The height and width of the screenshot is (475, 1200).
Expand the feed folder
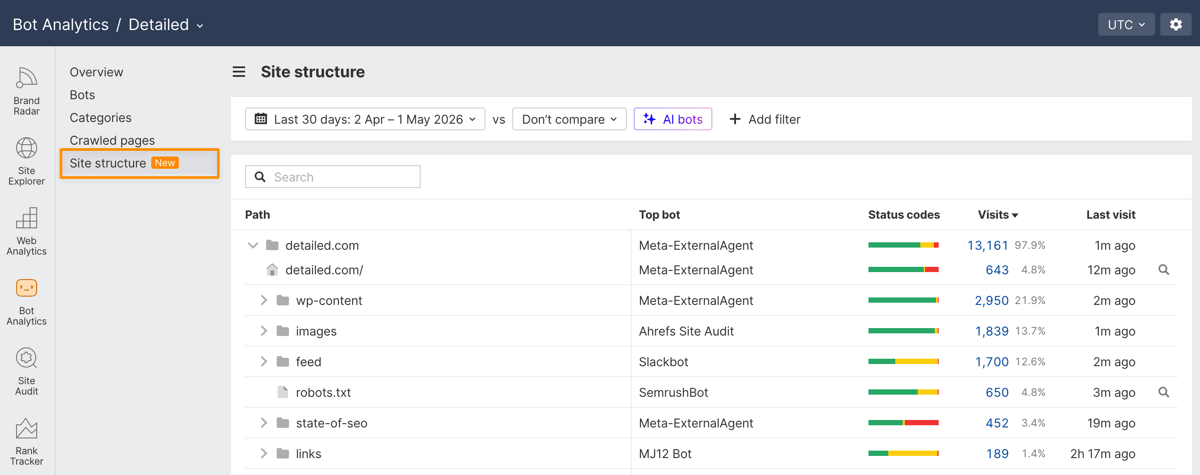(264, 362)
